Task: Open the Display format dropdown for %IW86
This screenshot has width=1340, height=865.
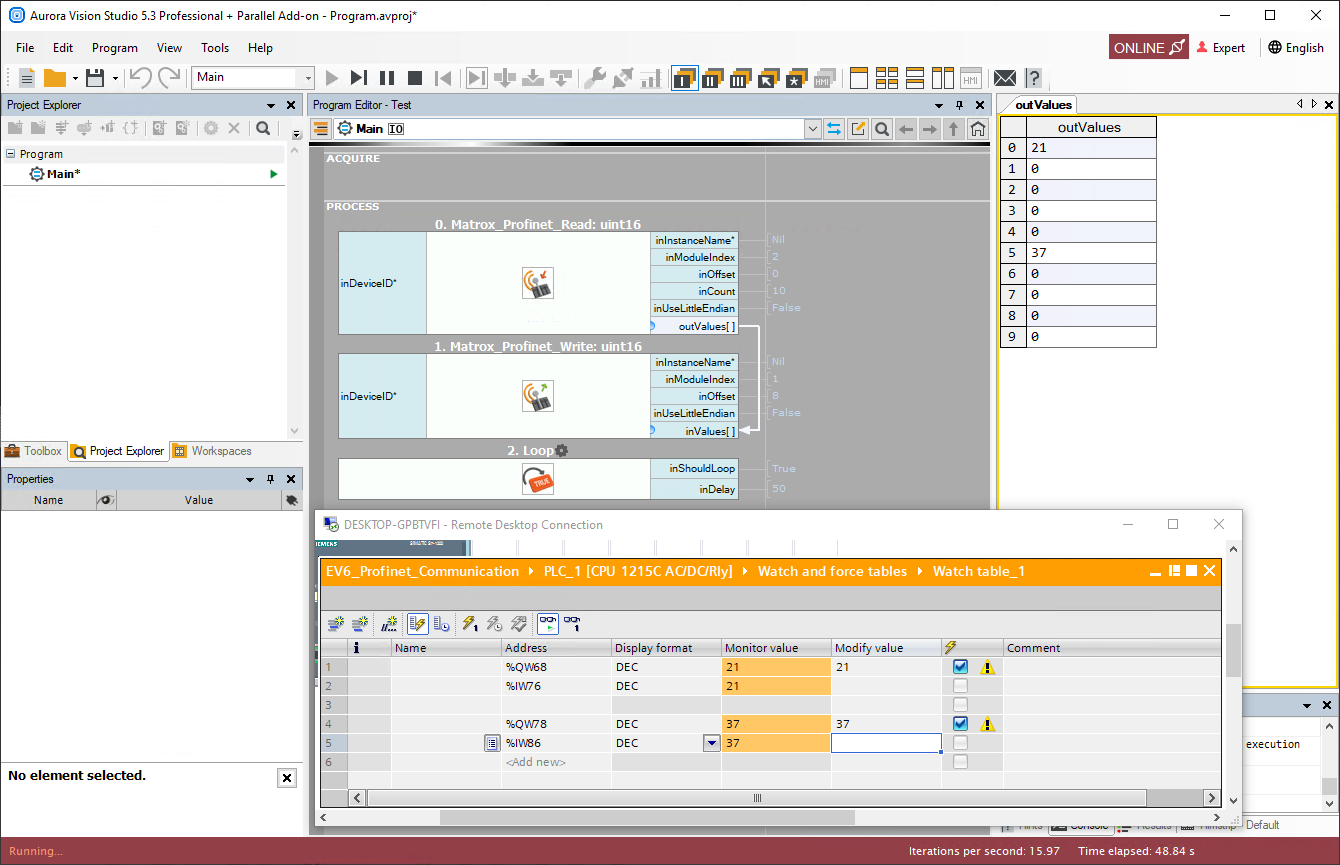Action: click(711, 743)
